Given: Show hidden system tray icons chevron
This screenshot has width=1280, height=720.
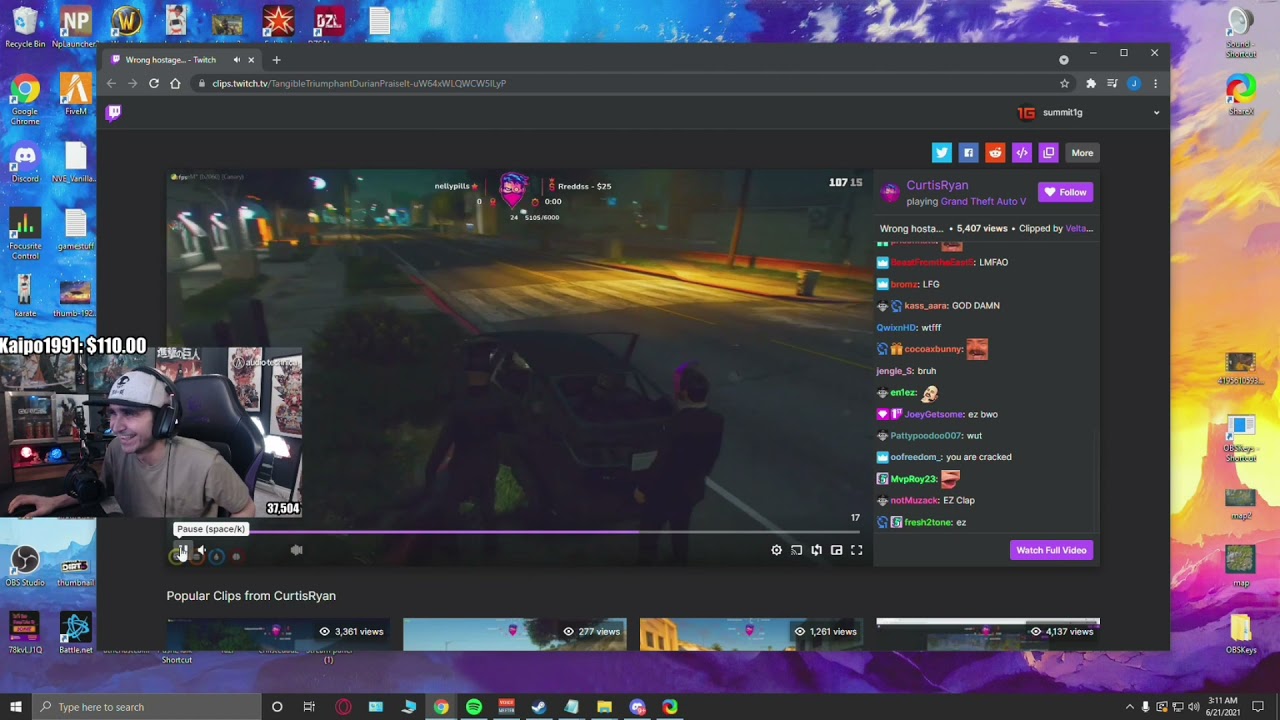Looking at the screenshot, I should tap(1130, 707).
